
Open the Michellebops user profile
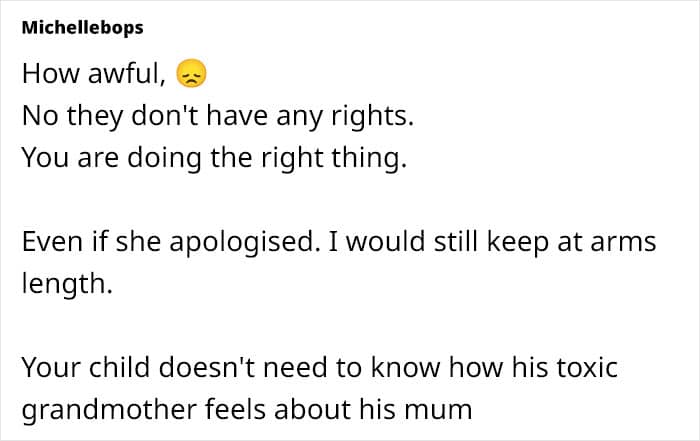click(x=82, y=28)
